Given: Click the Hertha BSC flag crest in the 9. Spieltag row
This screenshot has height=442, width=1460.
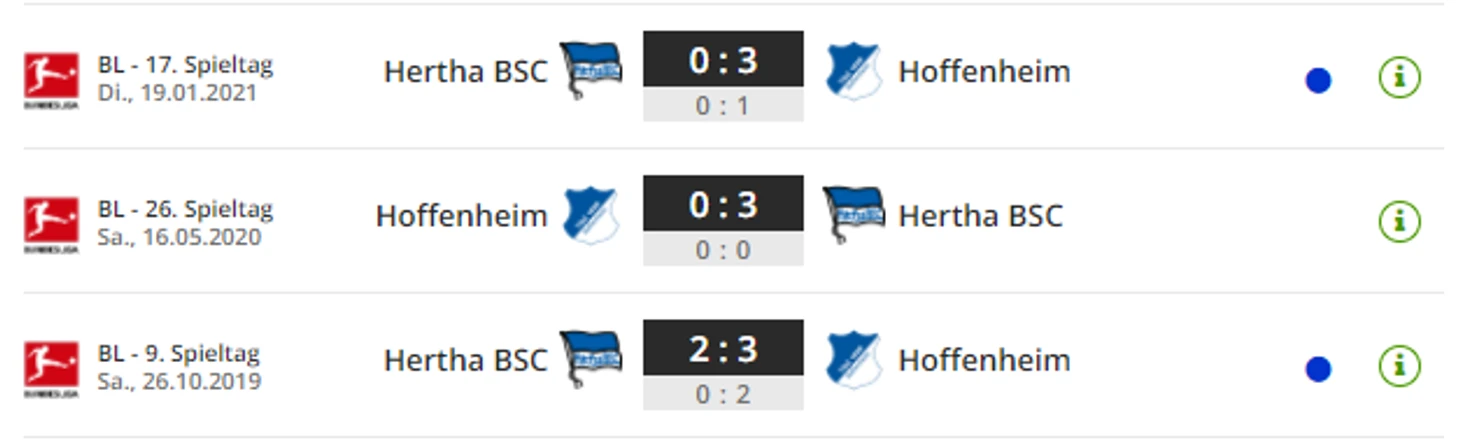Looking at the screenshot, I should point(591,359).
